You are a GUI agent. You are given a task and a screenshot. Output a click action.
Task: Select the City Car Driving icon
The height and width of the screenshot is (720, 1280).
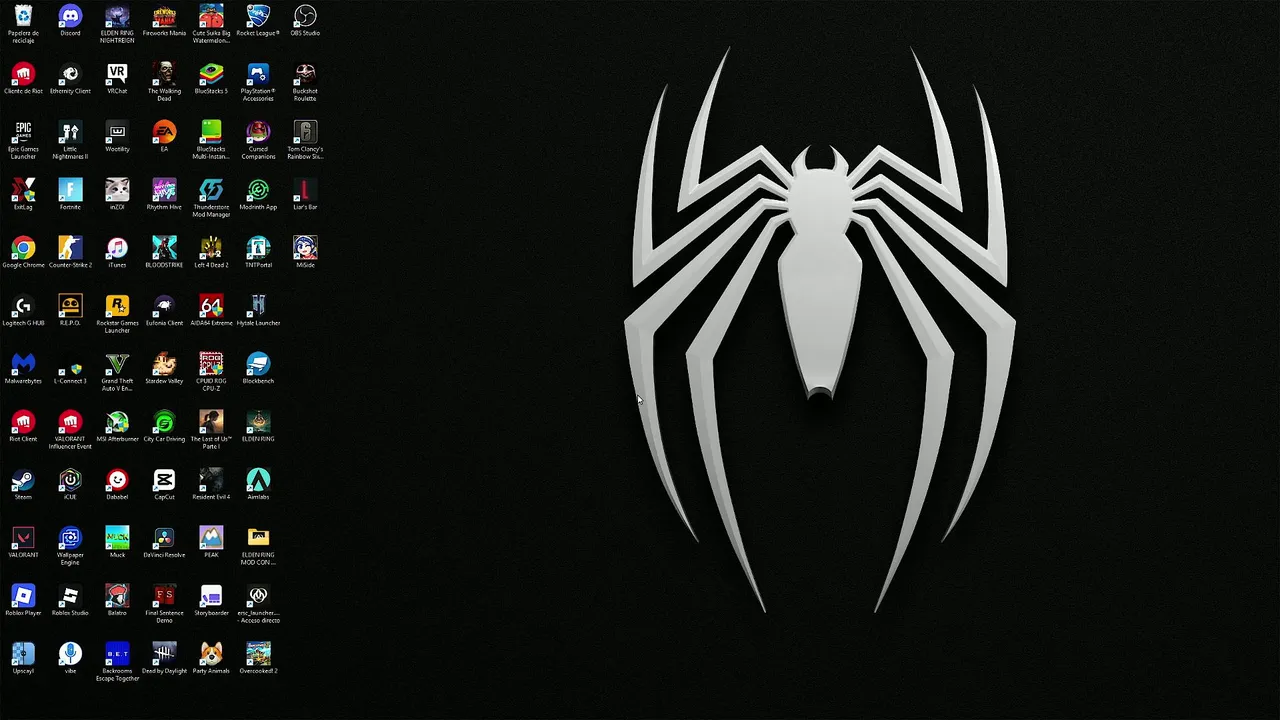pyautogui.click(x=164, y=423)
